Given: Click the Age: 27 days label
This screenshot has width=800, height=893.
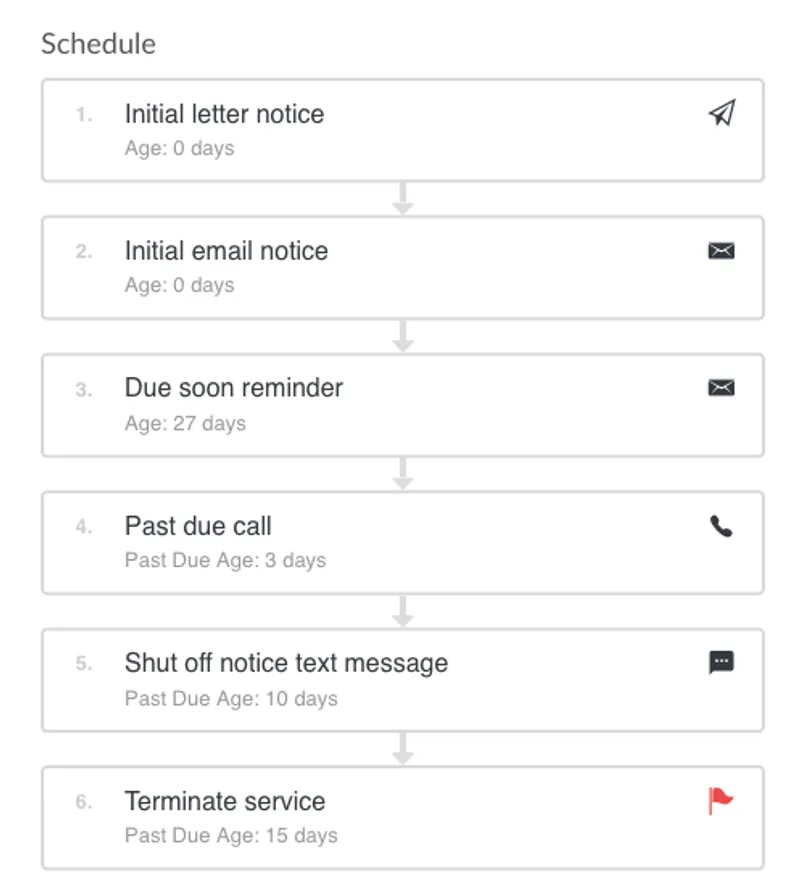Looking at the screenshot, I should 185,423.
